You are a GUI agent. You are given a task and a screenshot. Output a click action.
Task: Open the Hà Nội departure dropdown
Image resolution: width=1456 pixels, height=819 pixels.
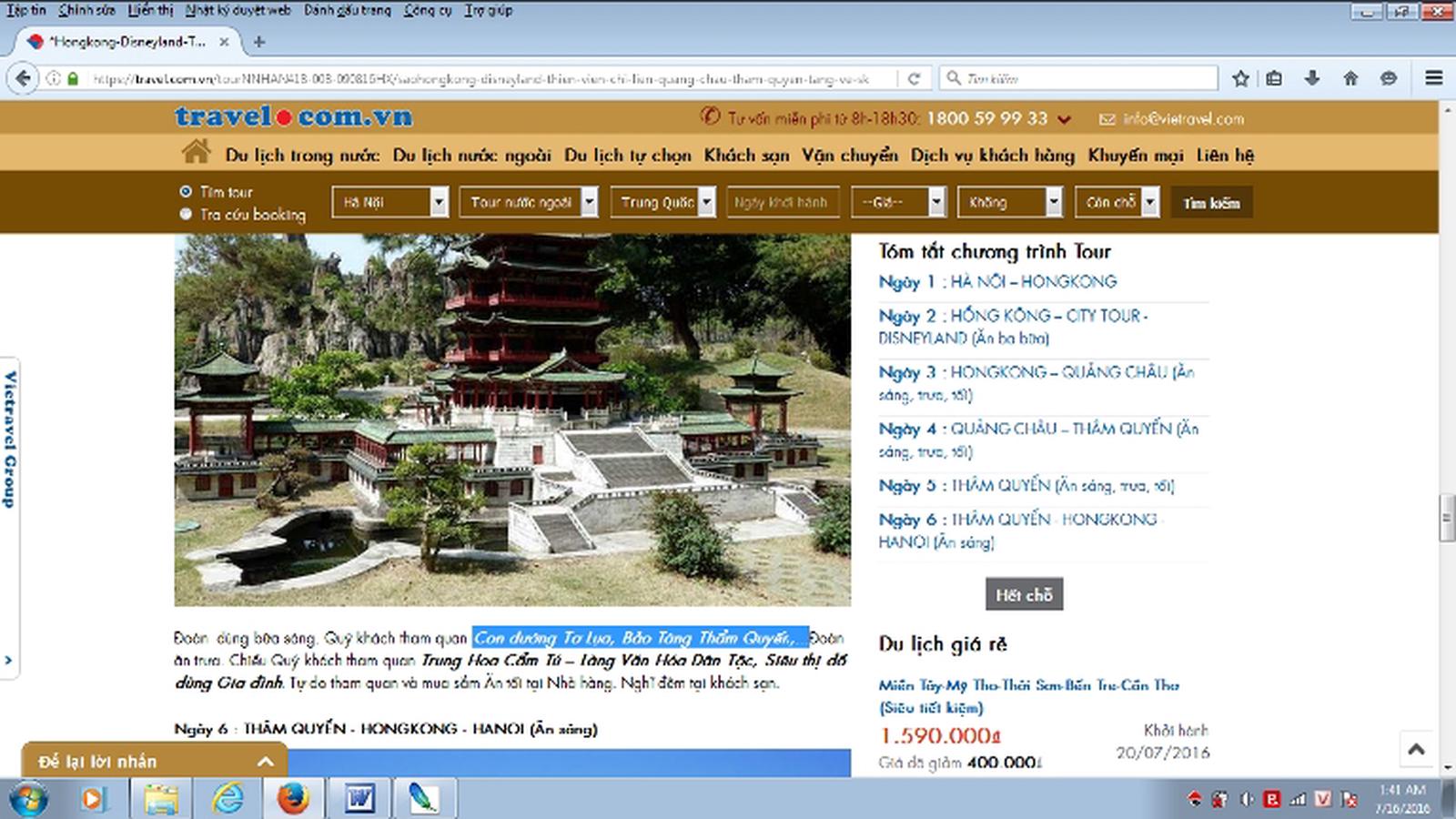click(x=389, y=202)
